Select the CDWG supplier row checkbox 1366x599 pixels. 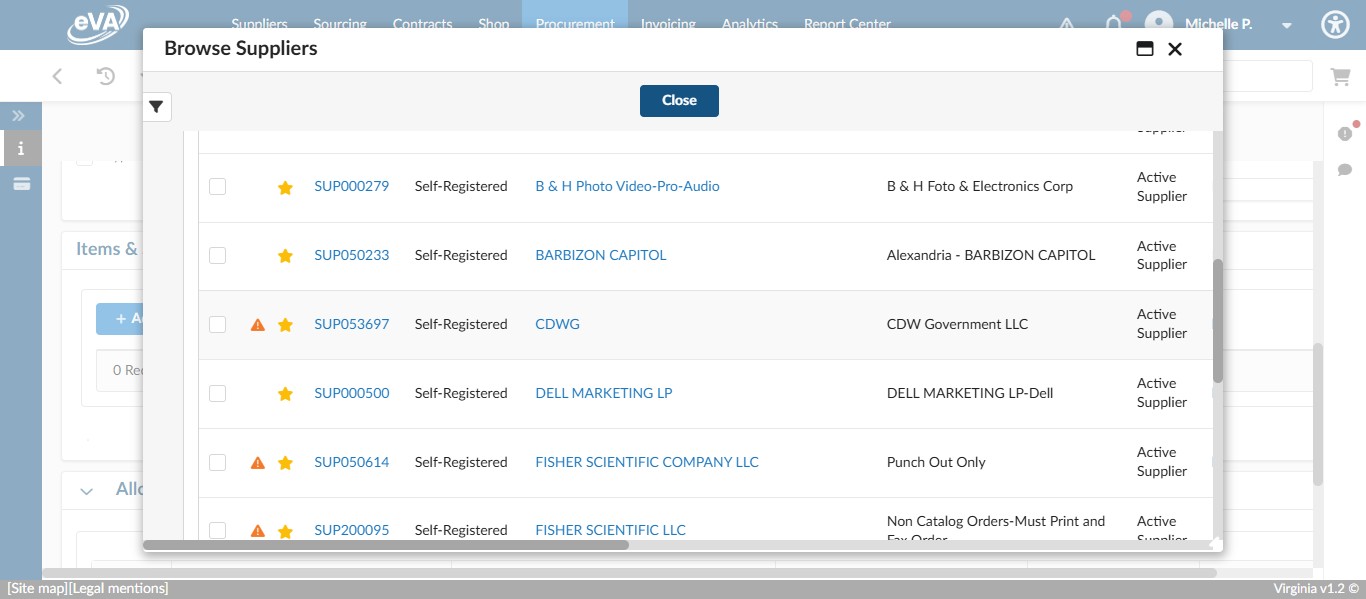[x=217, y=324]
